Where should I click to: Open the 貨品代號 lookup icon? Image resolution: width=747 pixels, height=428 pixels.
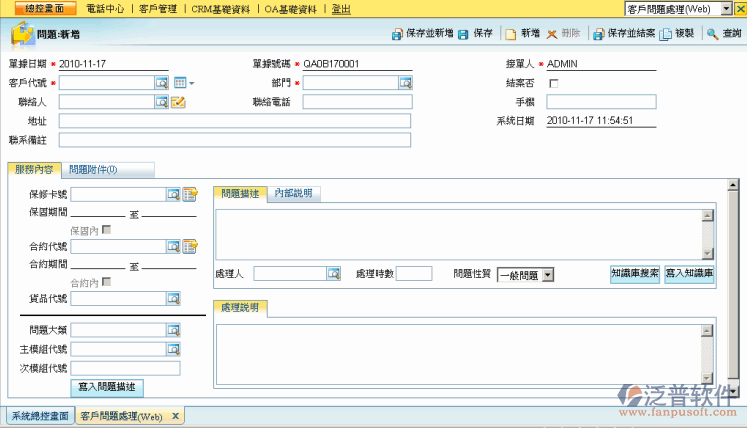[173, 298]
